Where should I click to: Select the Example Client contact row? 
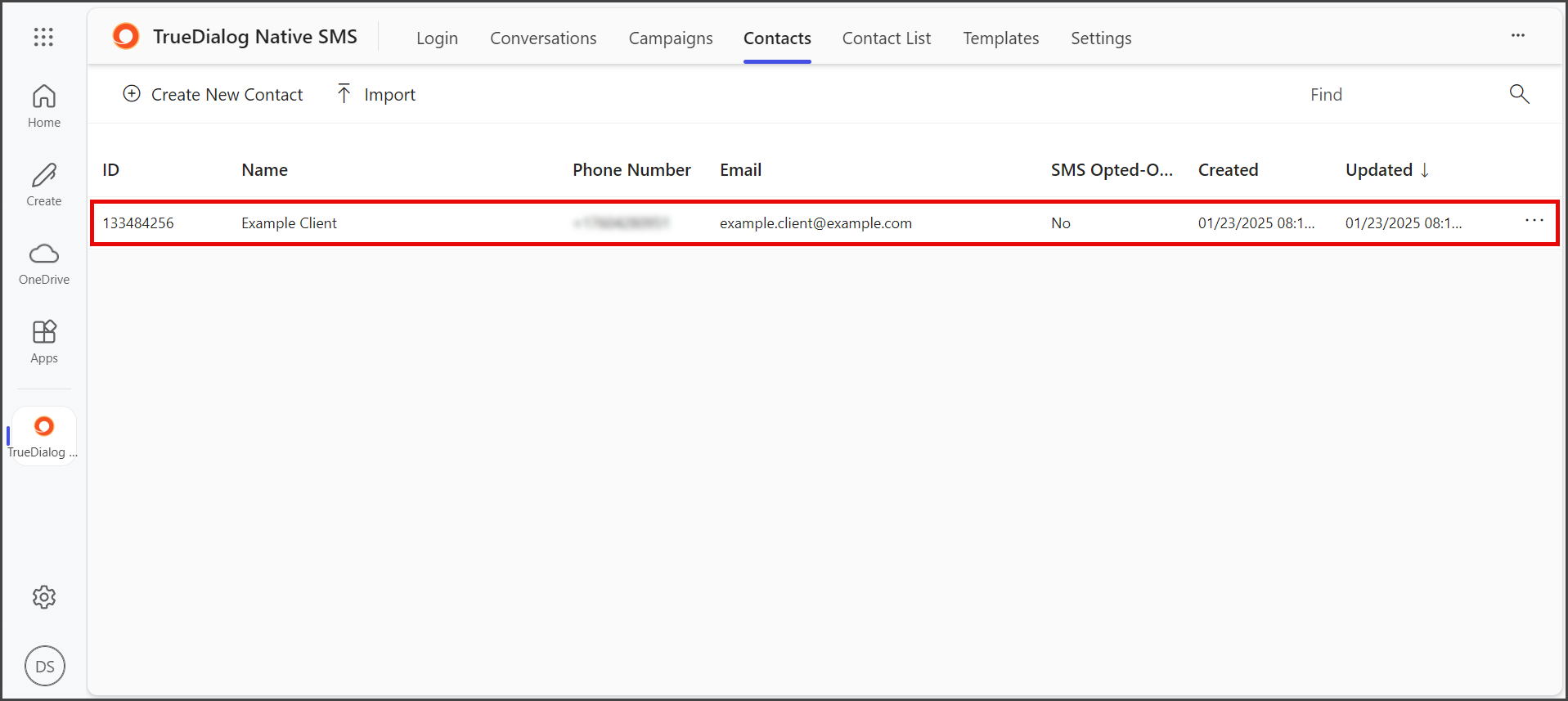point(824,222)
